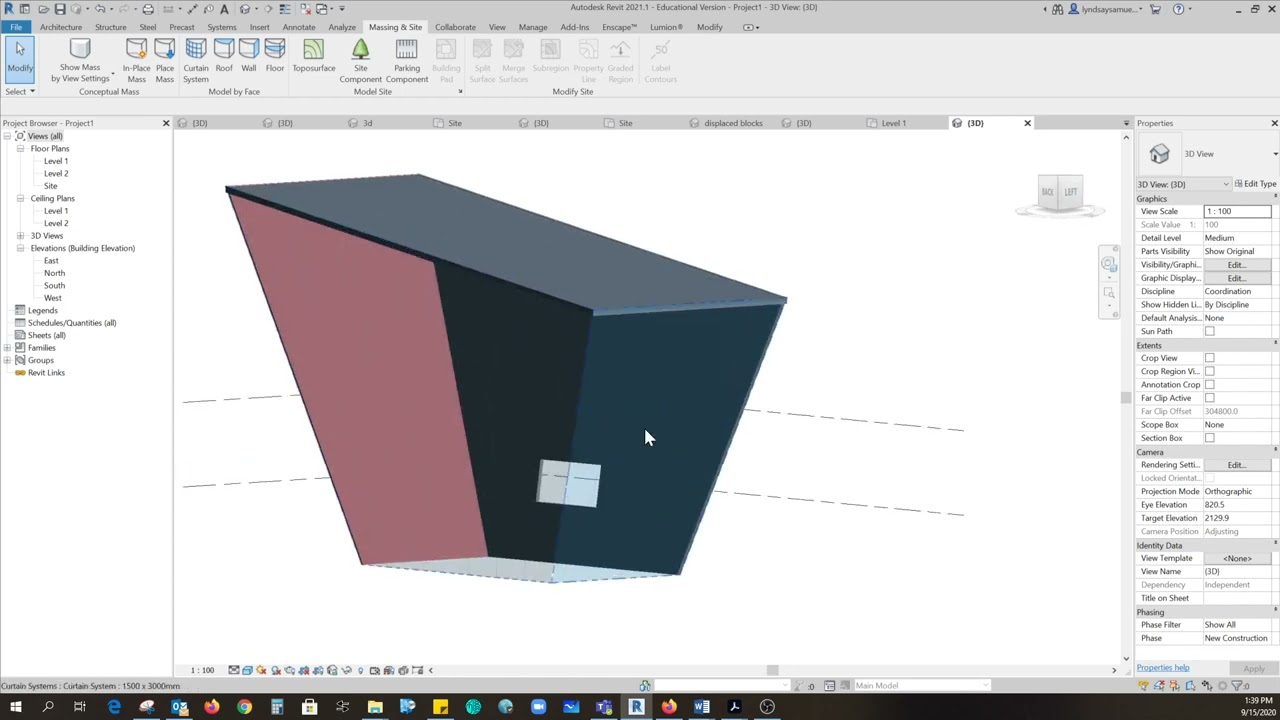Screen dimensions: 1280x720
Task: Select the Roof by face tool
Action: coord(224,57)
